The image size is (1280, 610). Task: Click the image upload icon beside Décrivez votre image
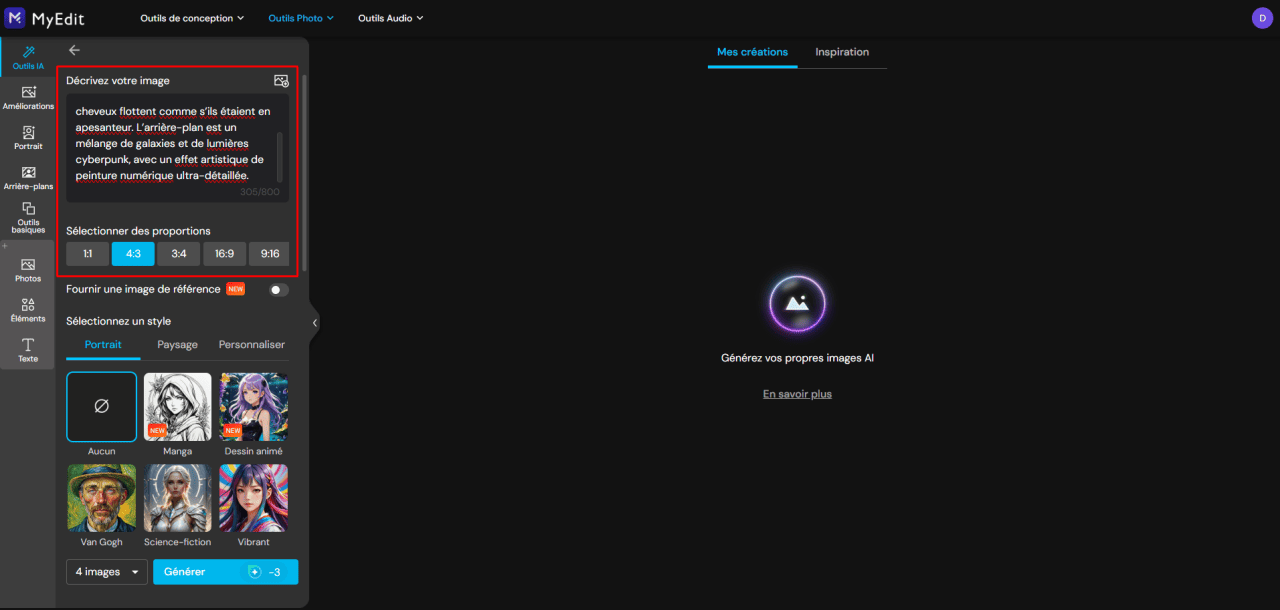click(281, 81)
